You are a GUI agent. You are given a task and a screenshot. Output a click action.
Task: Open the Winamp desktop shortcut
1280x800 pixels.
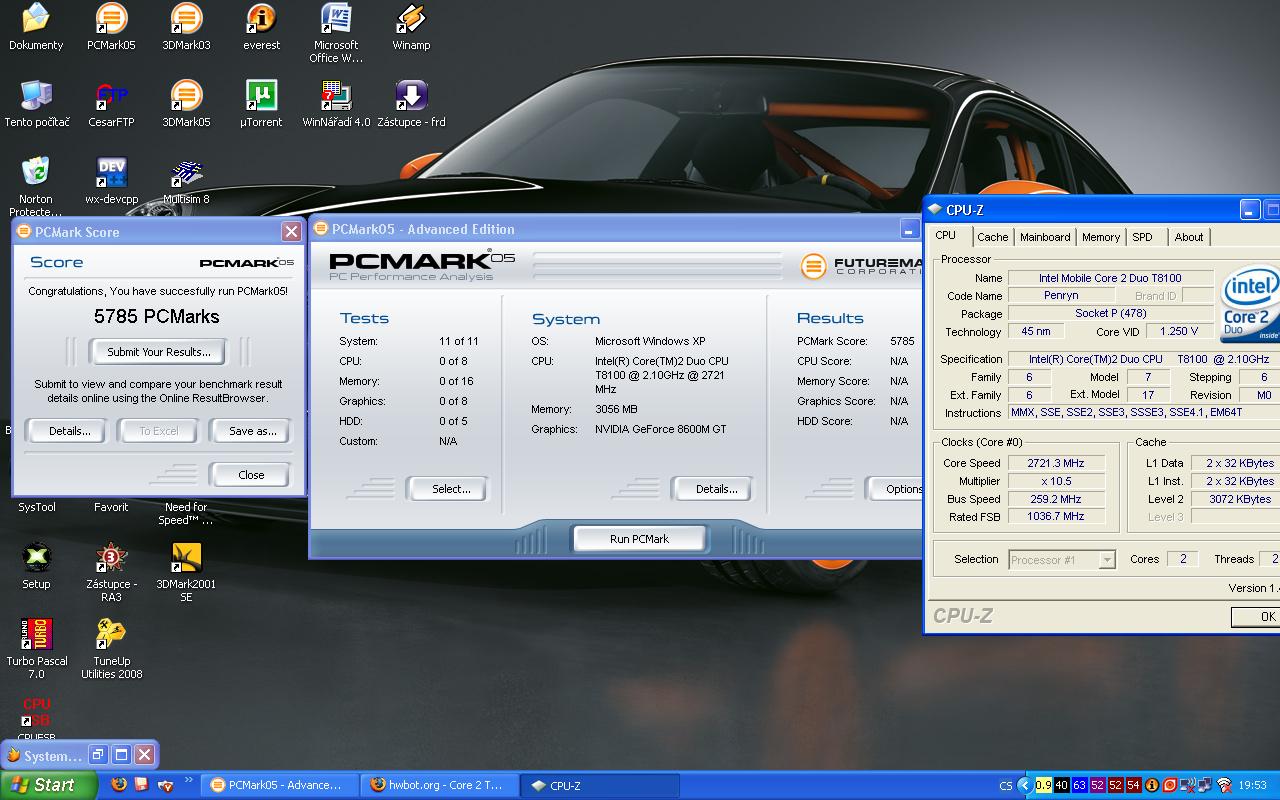click(x=411, y=27)
